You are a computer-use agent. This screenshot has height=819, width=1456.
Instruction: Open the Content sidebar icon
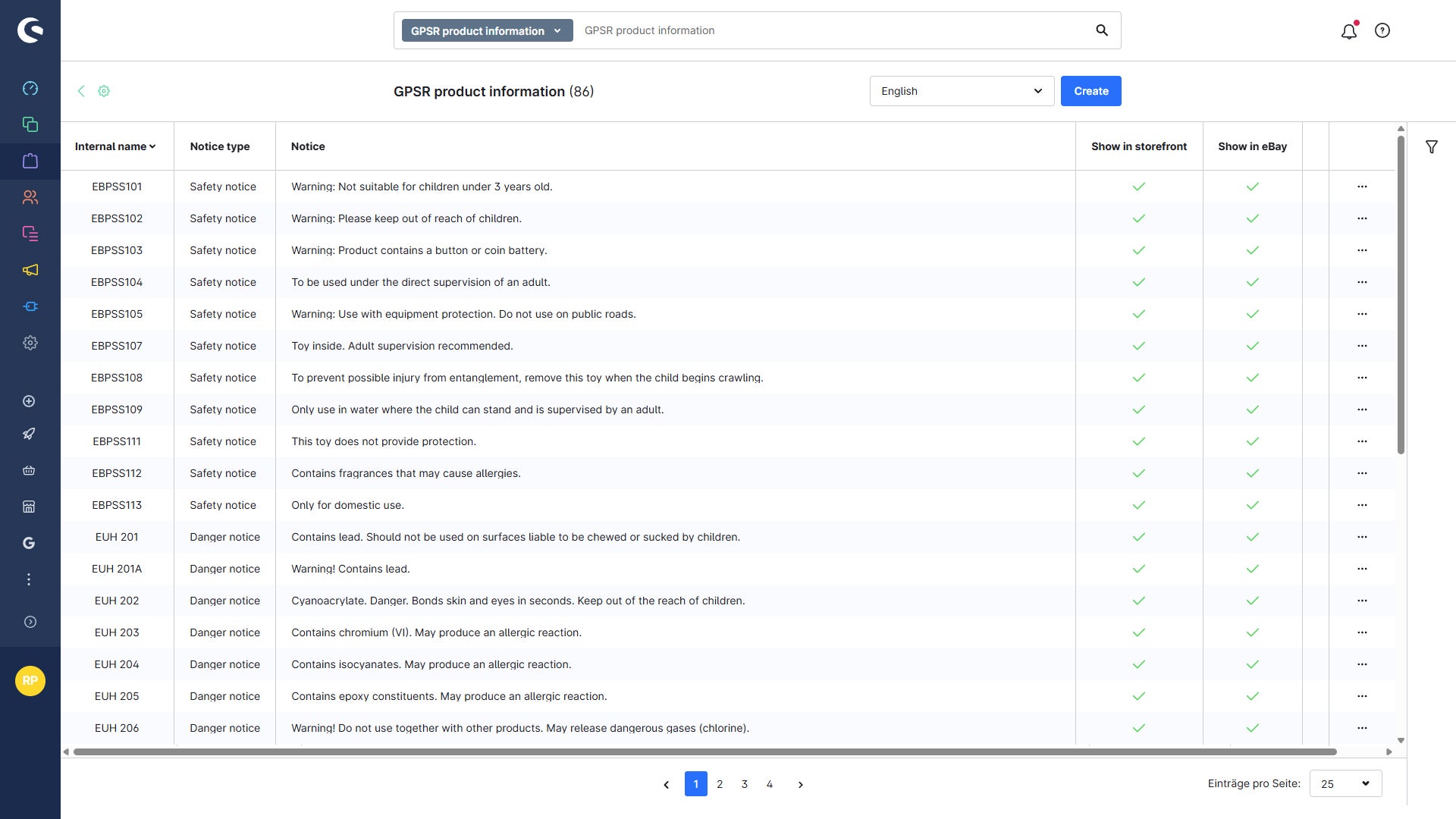click(30, 234)
